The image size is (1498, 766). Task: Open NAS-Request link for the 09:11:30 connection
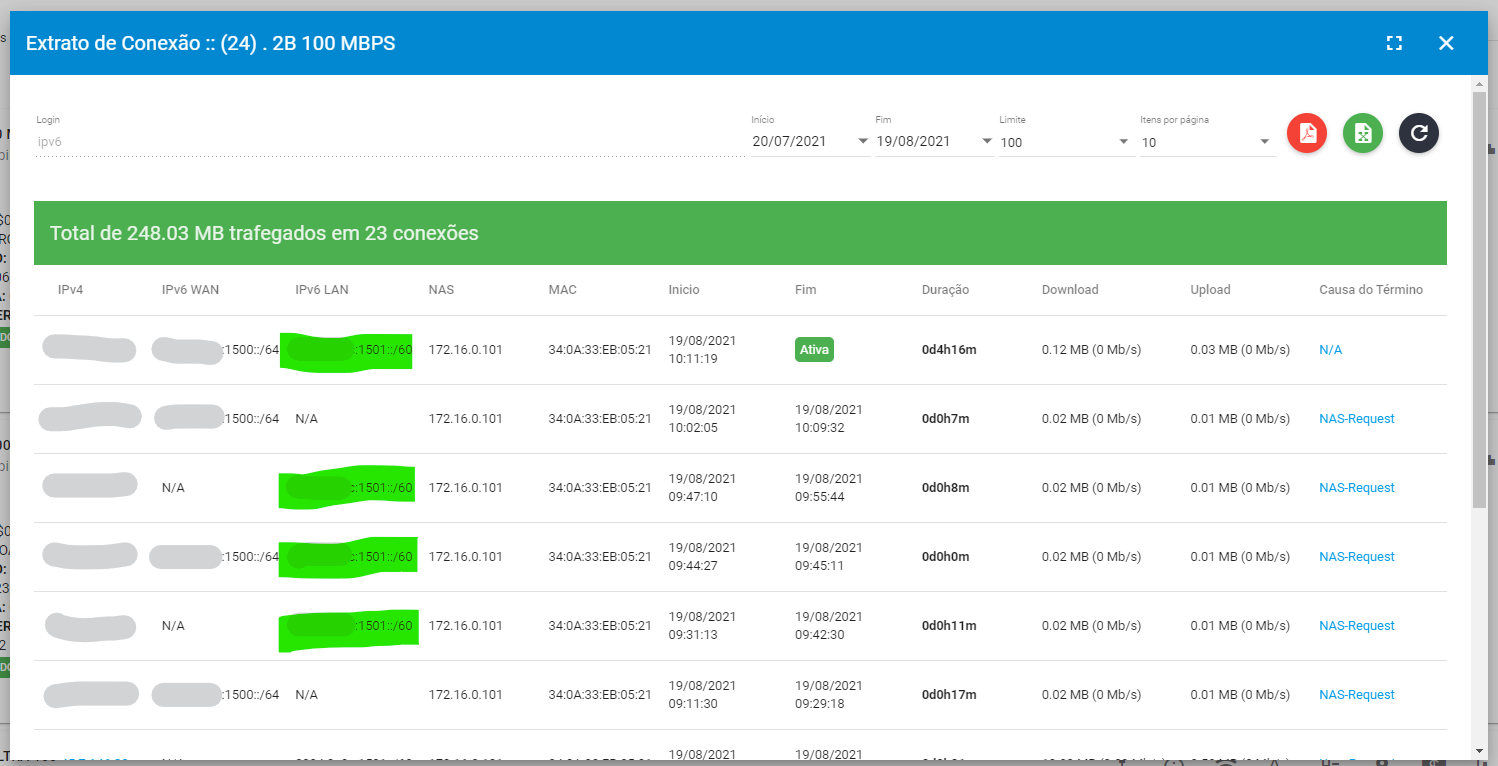tap(1357, 695)
